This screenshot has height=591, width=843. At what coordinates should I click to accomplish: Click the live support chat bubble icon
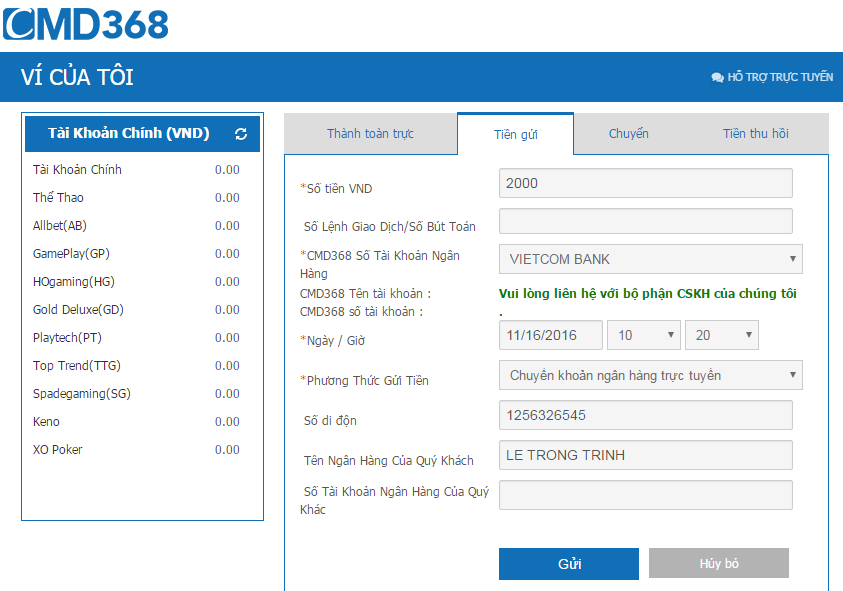(x=717, y=77)
